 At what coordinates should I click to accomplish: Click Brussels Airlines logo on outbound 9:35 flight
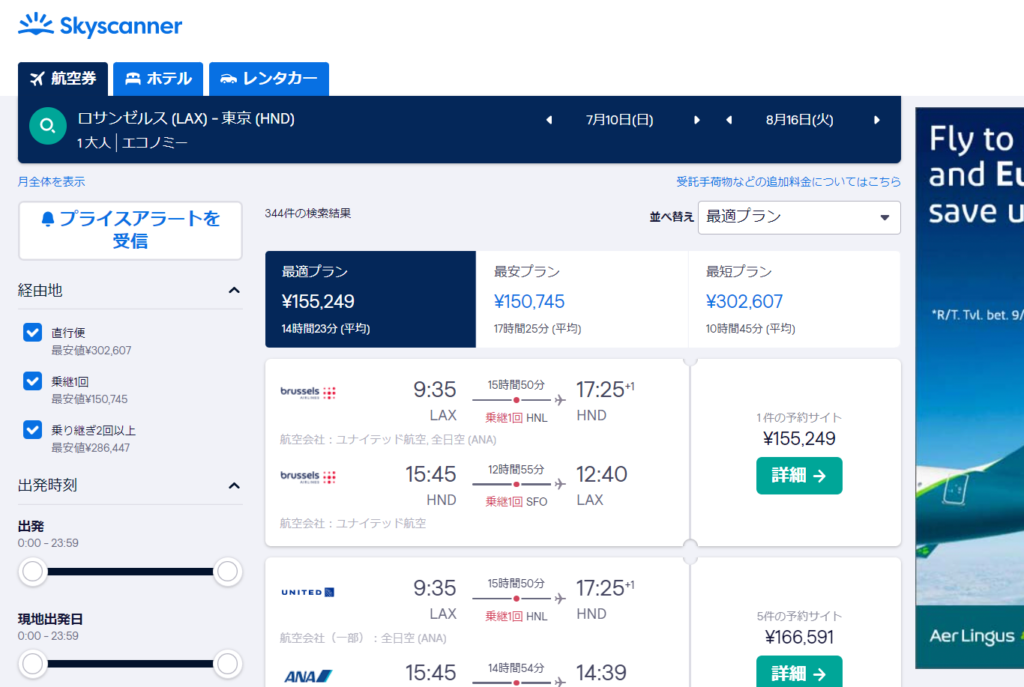point(308,392)
